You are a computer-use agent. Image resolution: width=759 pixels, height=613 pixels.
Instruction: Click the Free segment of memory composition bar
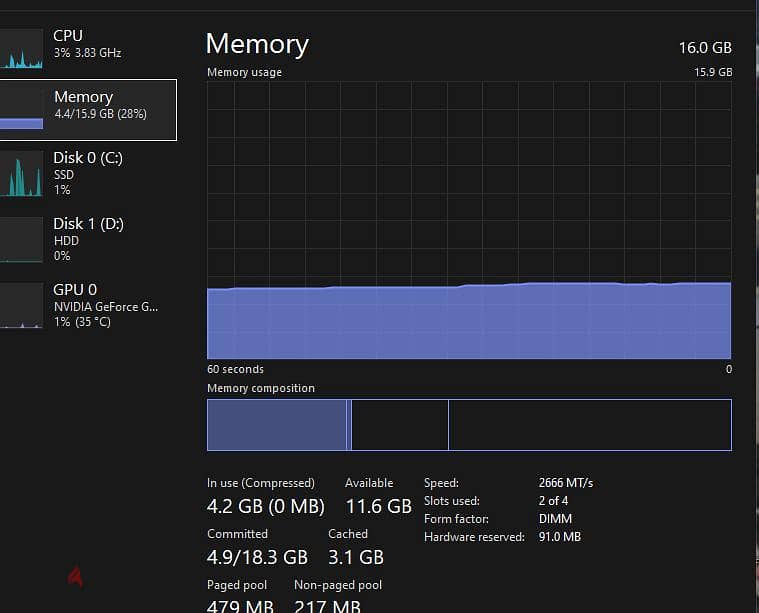[x=590, y=425]
